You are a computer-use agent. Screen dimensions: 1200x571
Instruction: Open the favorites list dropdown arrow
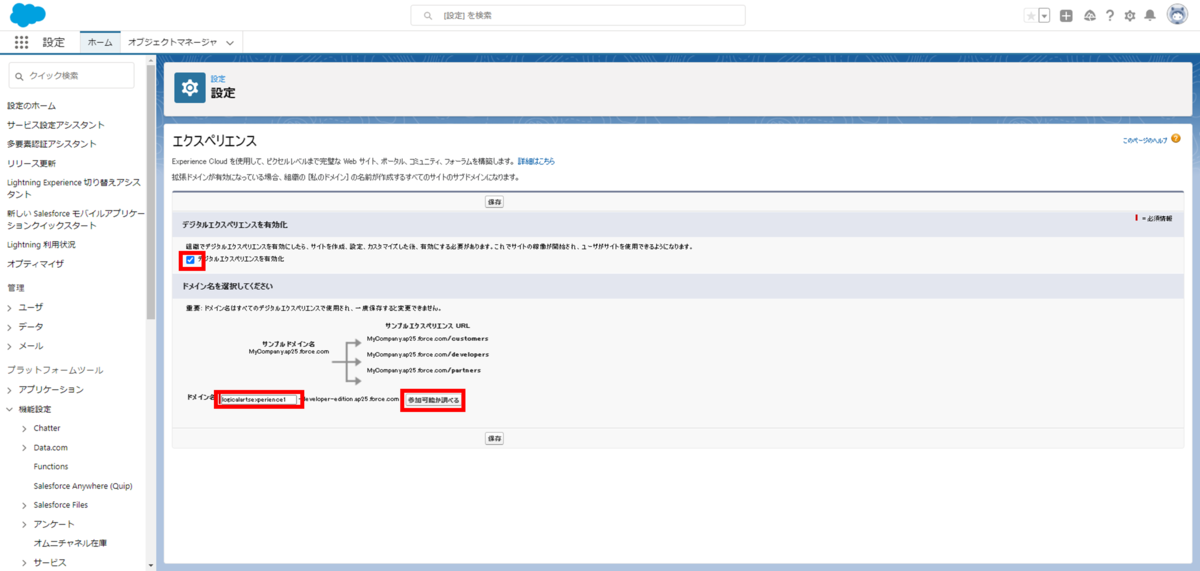(1044, 16)
